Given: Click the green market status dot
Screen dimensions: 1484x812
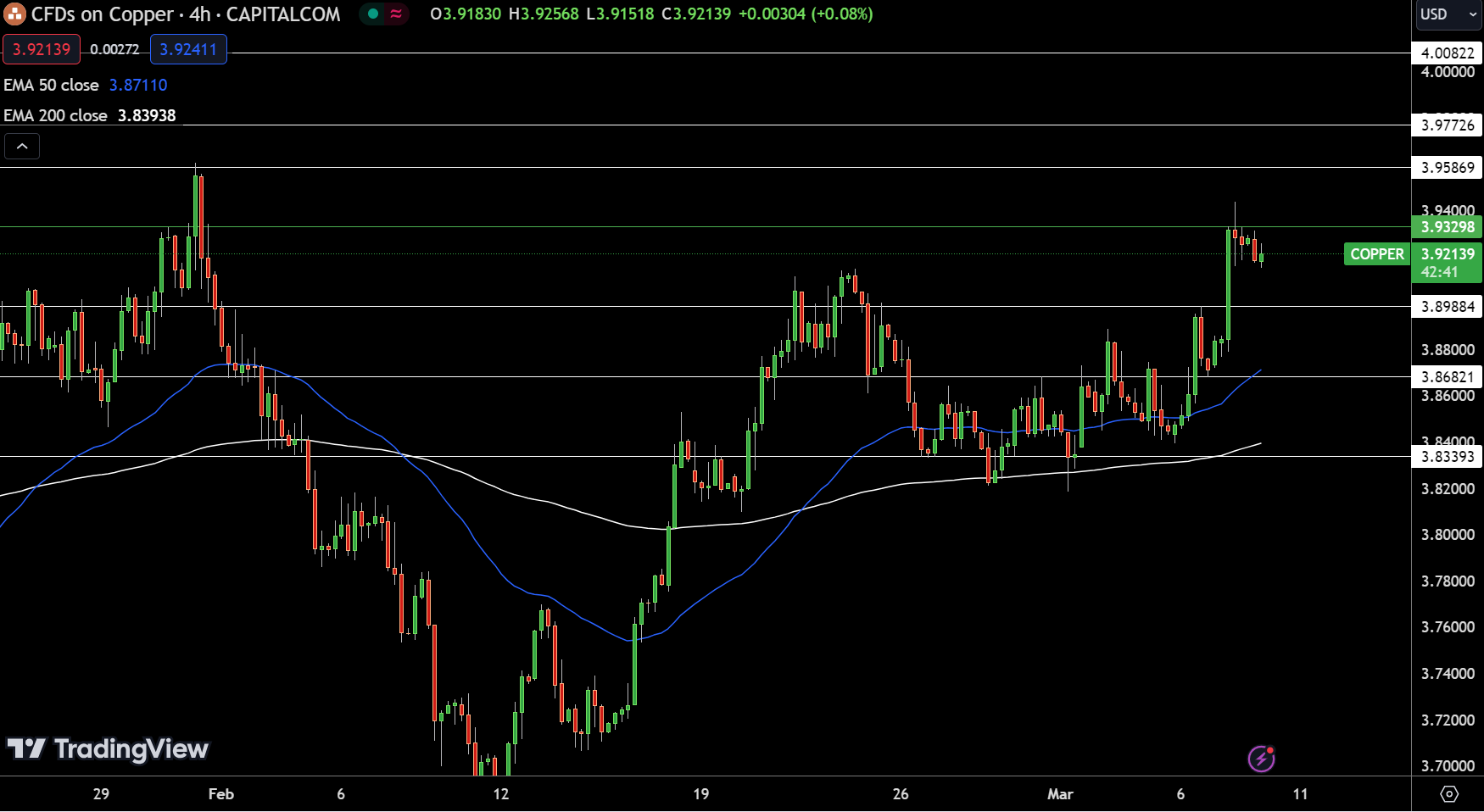Looking at the screenshot, I should [373, 14].
